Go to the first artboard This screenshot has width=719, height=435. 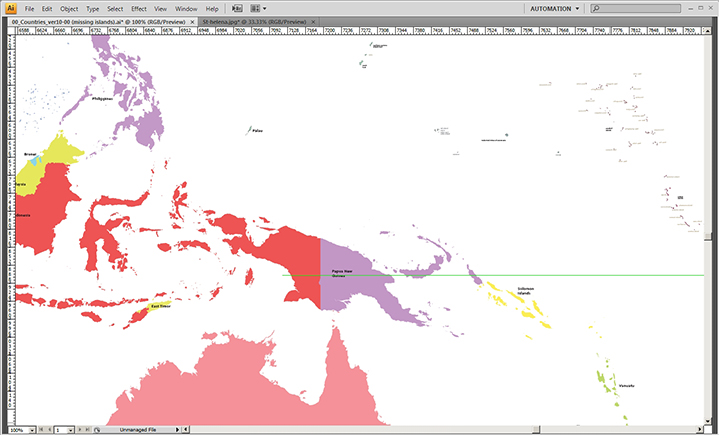click(x=42, y=429)
